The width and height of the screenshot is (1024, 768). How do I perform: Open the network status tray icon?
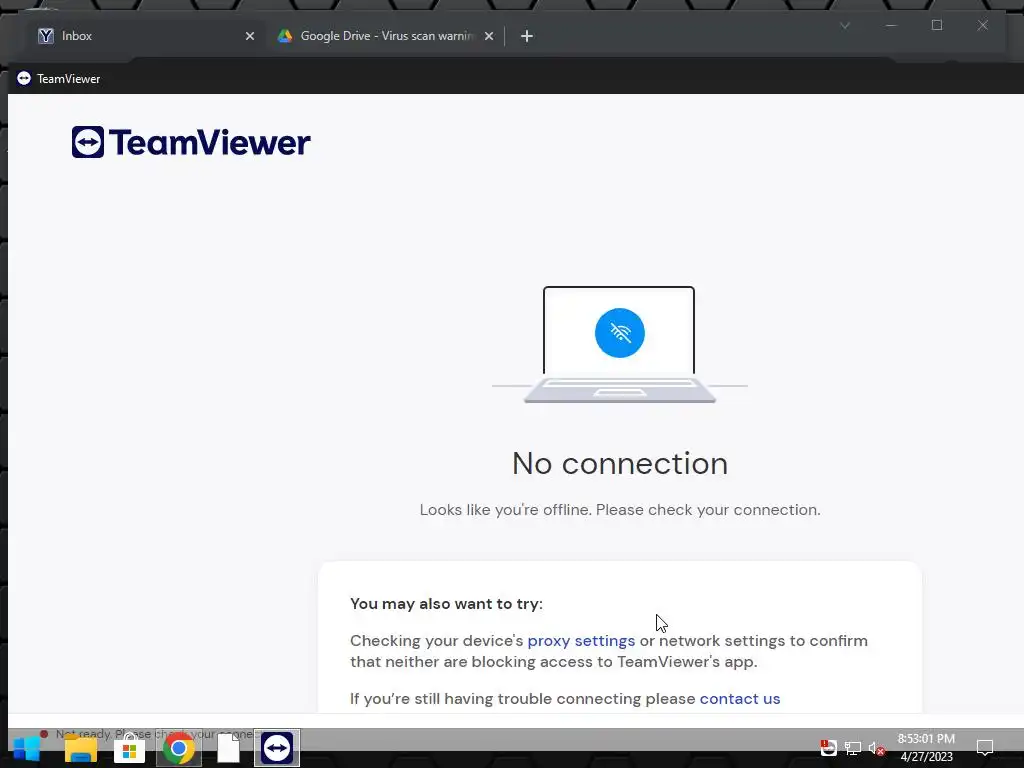pos(852,748)
